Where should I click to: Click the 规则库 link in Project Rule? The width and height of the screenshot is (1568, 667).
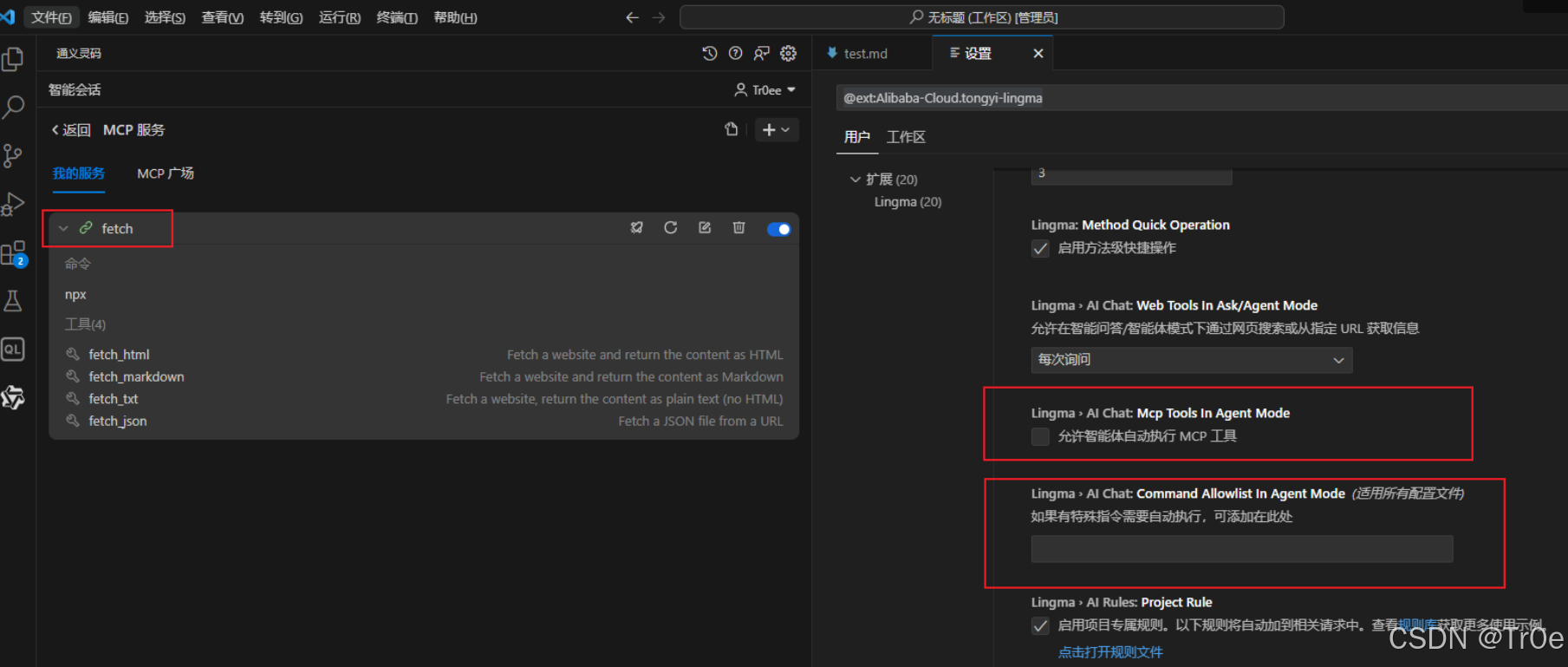(x=1418, y=624)
